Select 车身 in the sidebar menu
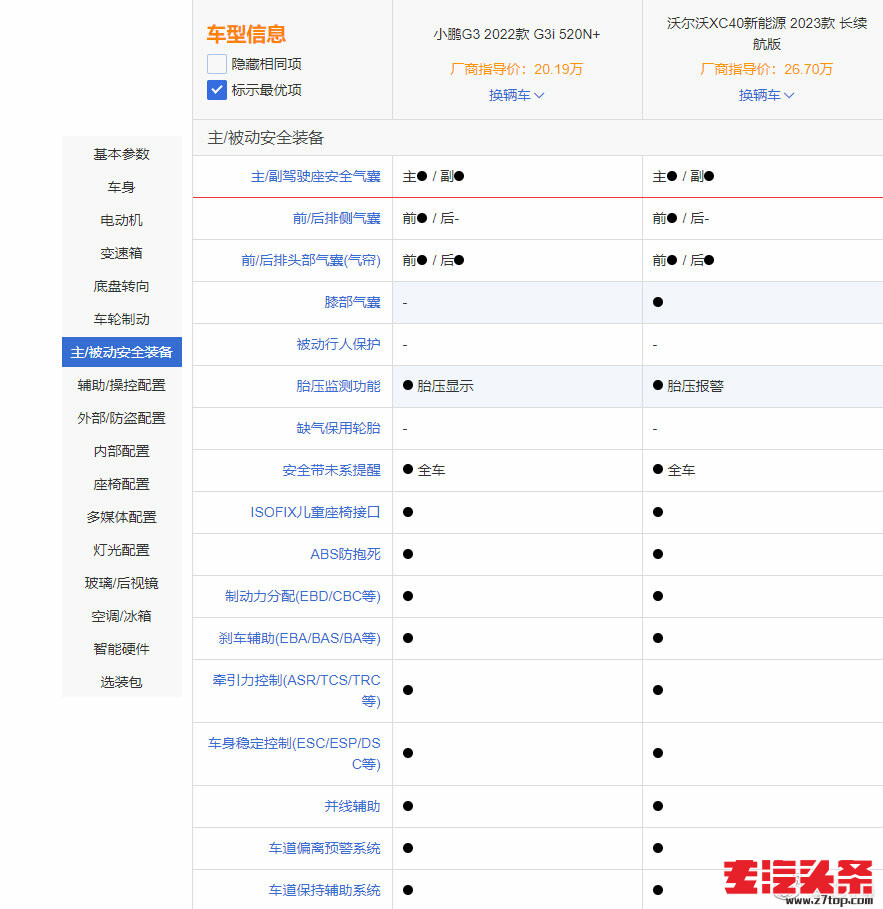Screen dimensions: 883x909 pos(122,187)
